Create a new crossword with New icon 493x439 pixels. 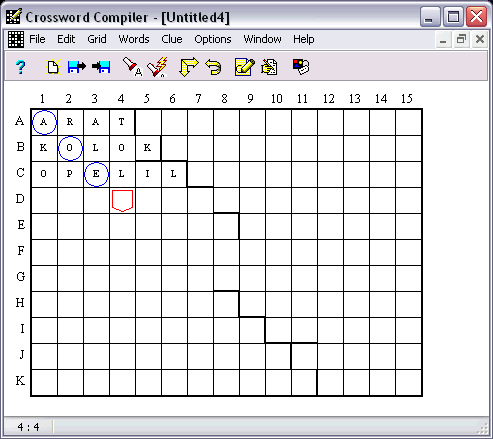53,67
